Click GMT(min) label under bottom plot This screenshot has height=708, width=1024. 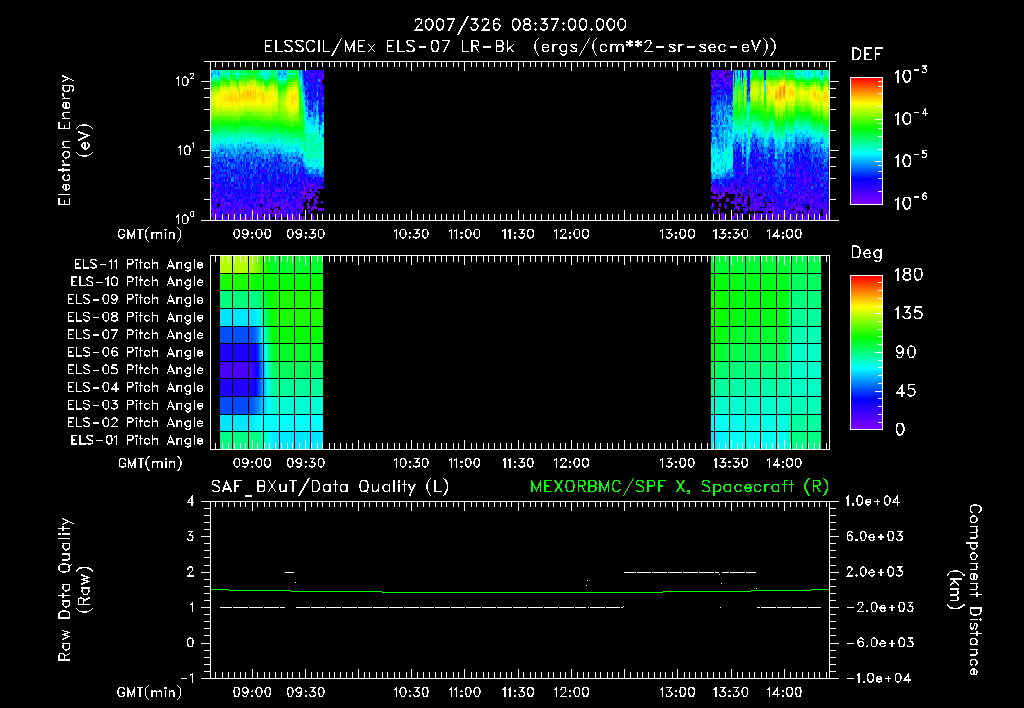click(x=150, y=693)
